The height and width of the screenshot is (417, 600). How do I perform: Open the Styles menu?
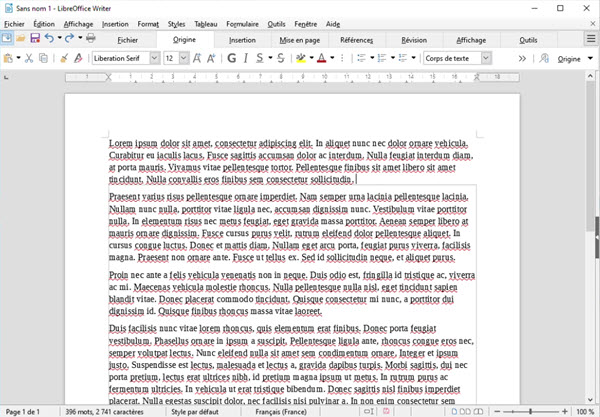pyautogui.click(x=176, y=24)
